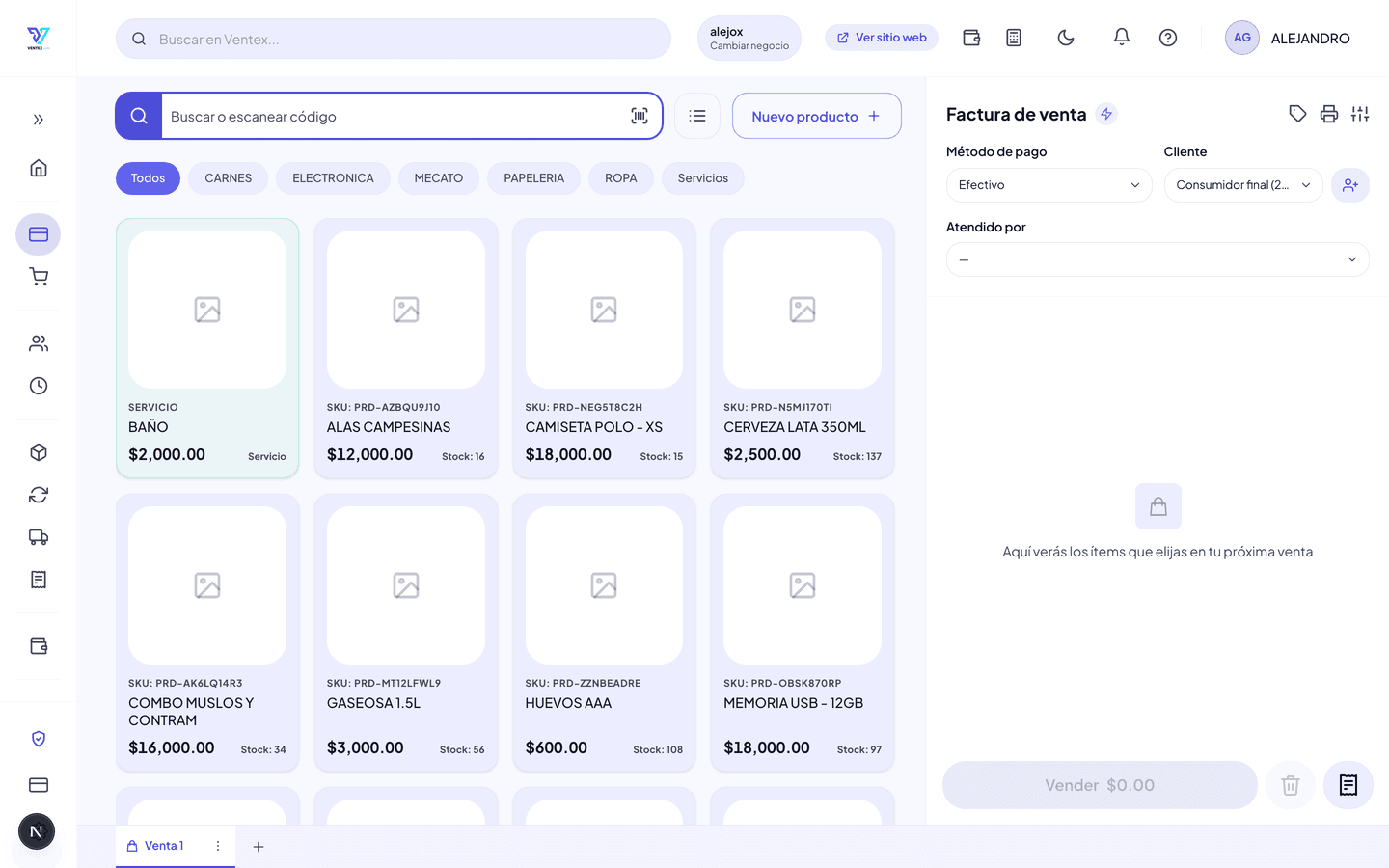The width and height of the screenshot is (1389, 868).
Task: Expand the sidebar with double chevron icon
Action: pos(39,120)
